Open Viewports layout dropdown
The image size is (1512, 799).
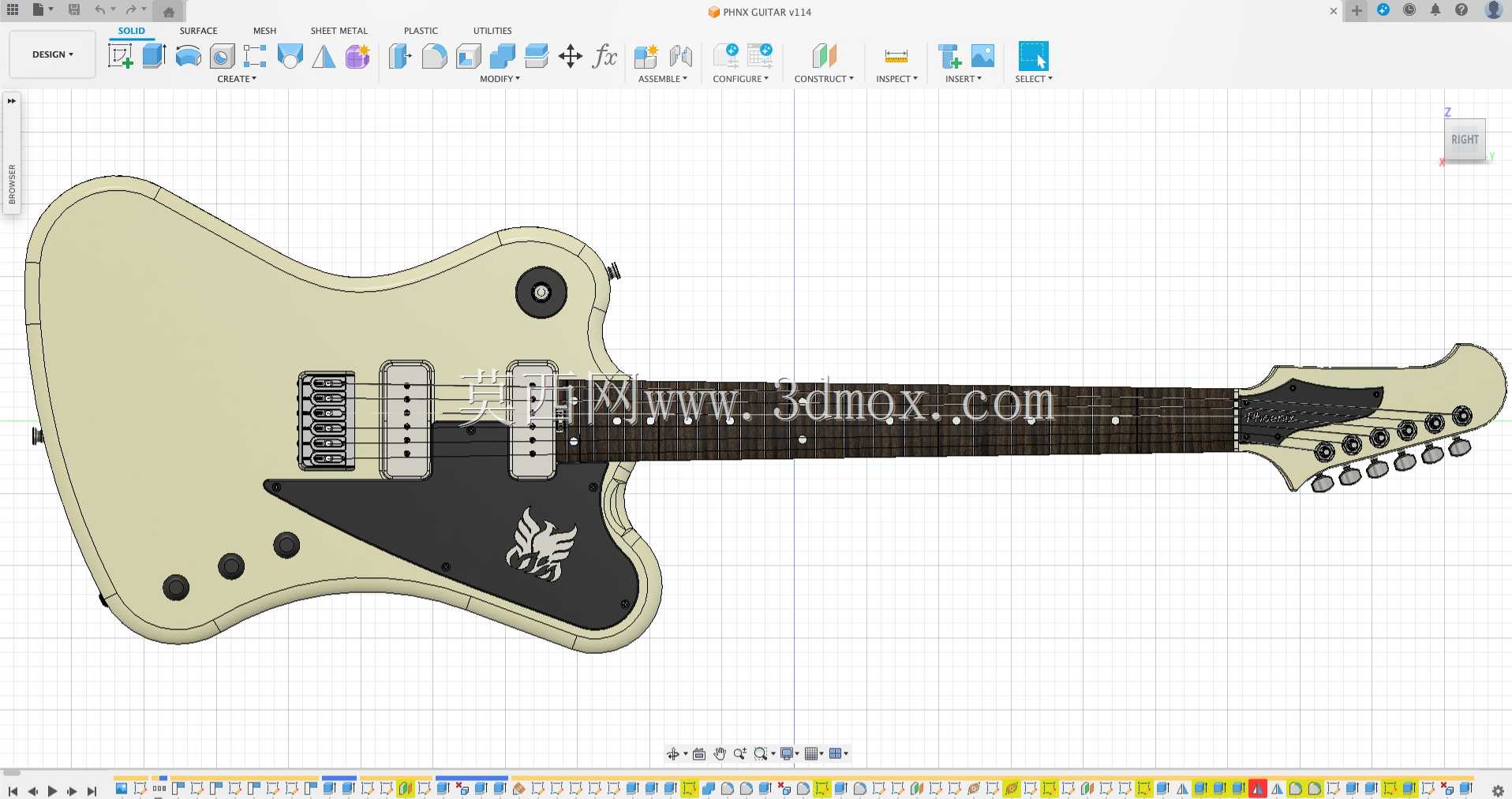pos(839,754)
